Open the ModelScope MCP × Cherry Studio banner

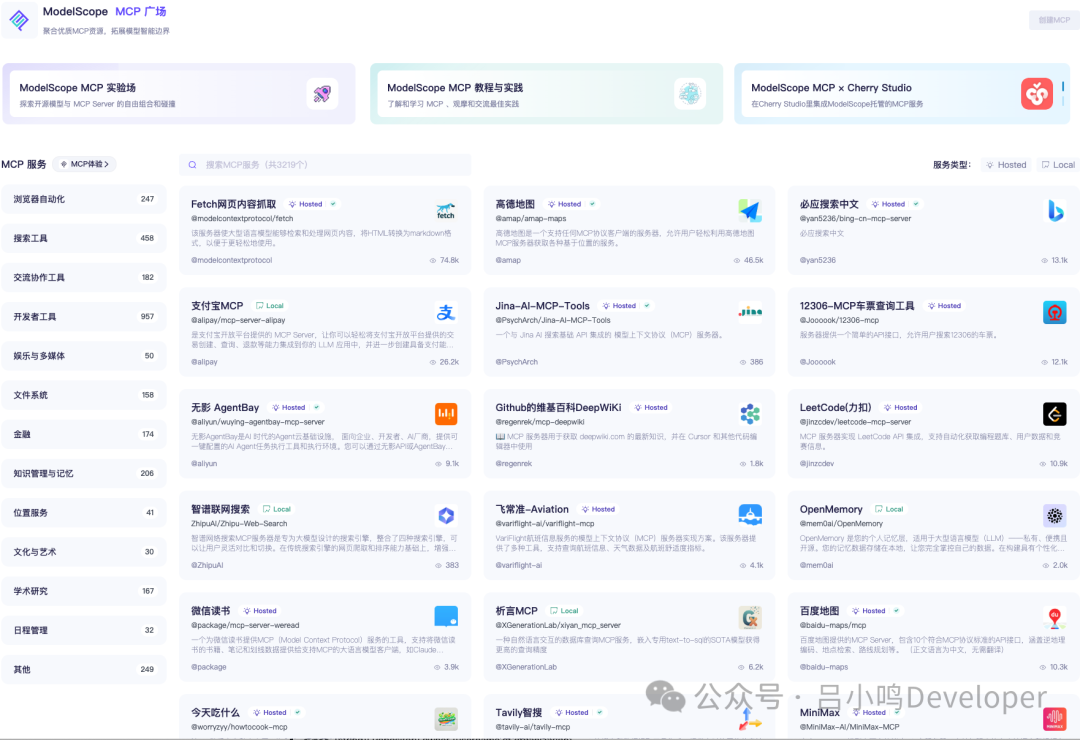click(x=902, y=94)
